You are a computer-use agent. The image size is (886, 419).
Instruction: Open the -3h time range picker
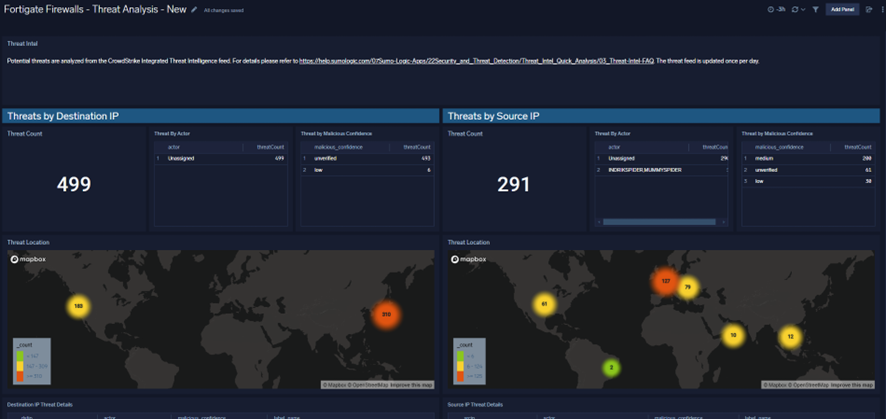(777, 10)
